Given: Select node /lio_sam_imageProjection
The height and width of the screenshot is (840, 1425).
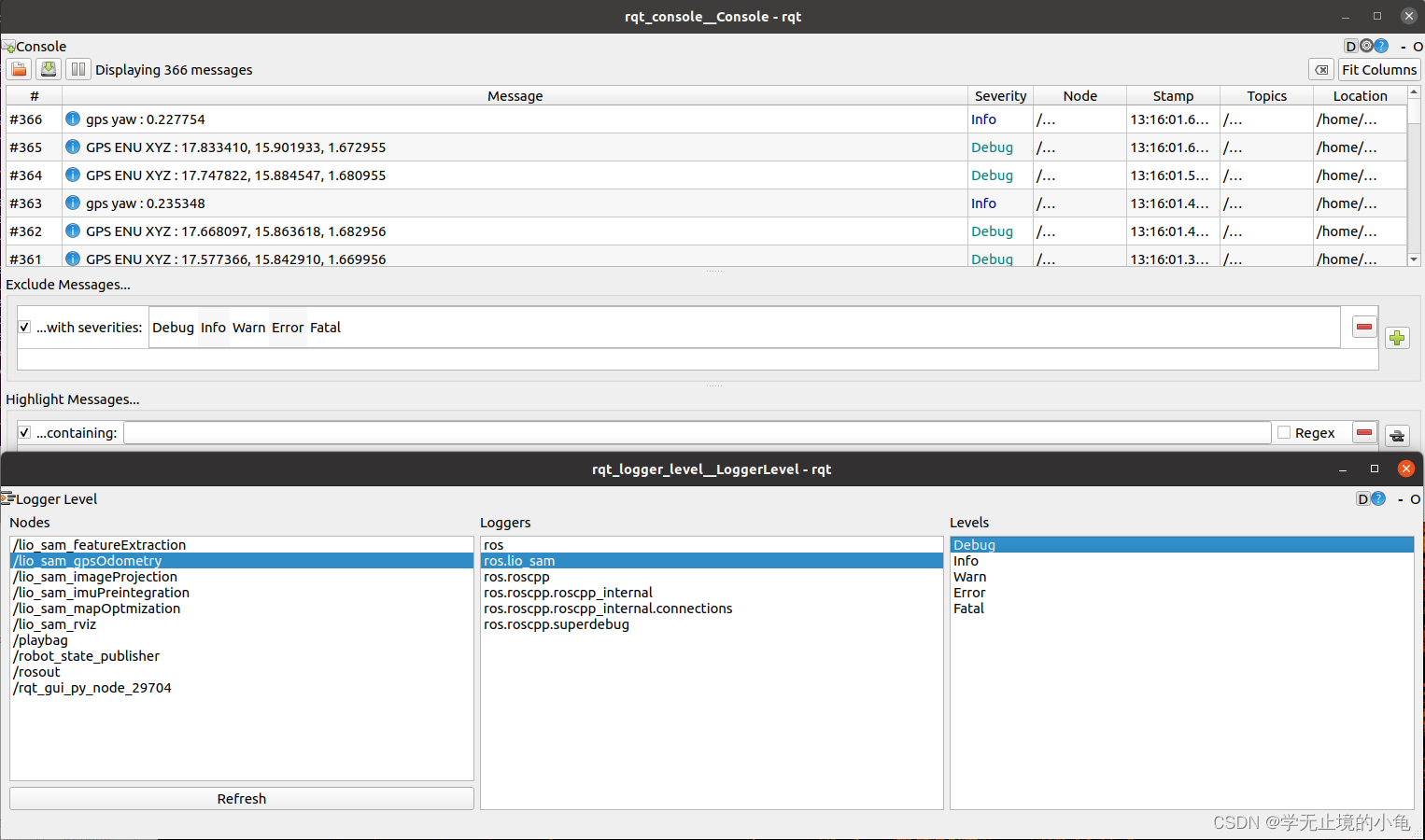Looking at the screenshot, I should [x=242, y=577].
